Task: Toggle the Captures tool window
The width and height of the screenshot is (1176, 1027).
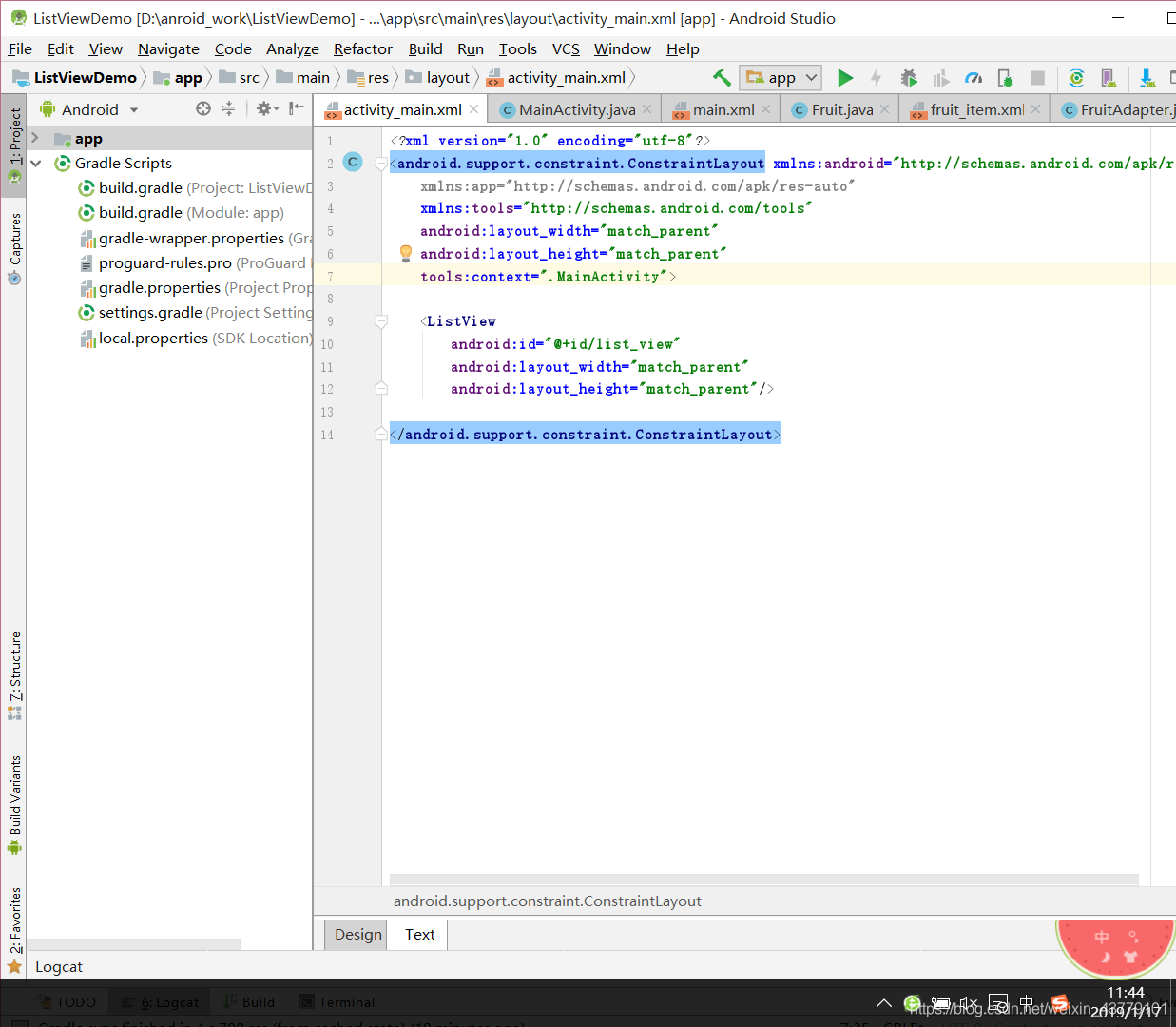Action: click(14, 249)
